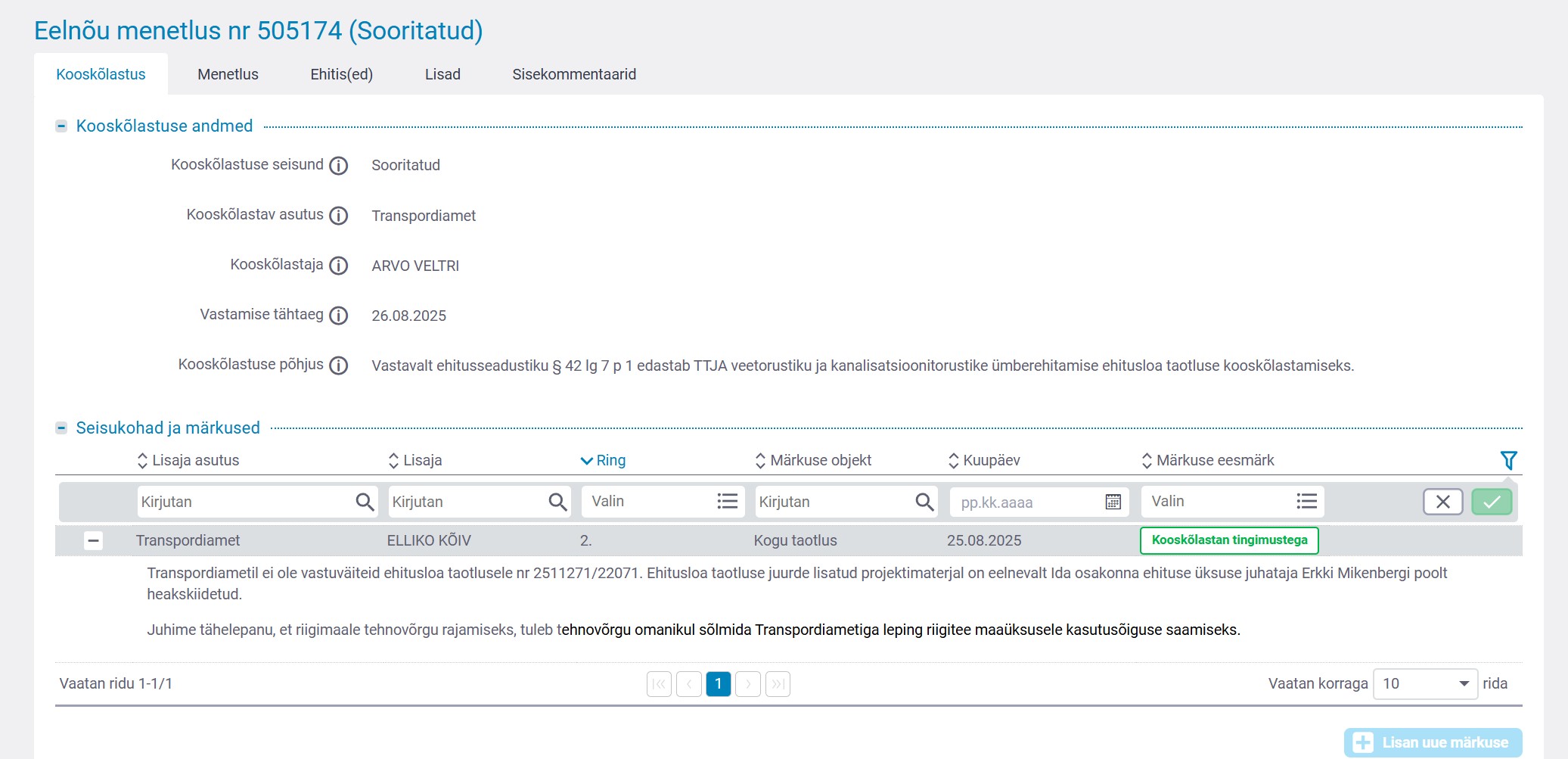1568x759 pixels.
Task: Open rows per page dropdown showing 10
Action: coord(1424,684)
